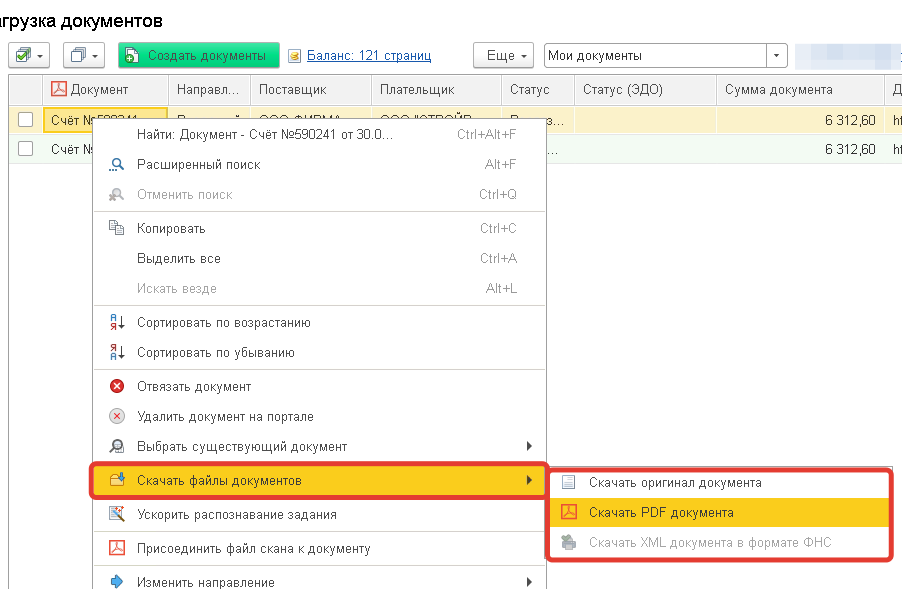902x589 pixels.
Task: Click the green Создать документы button
Action: click(199, 55)
